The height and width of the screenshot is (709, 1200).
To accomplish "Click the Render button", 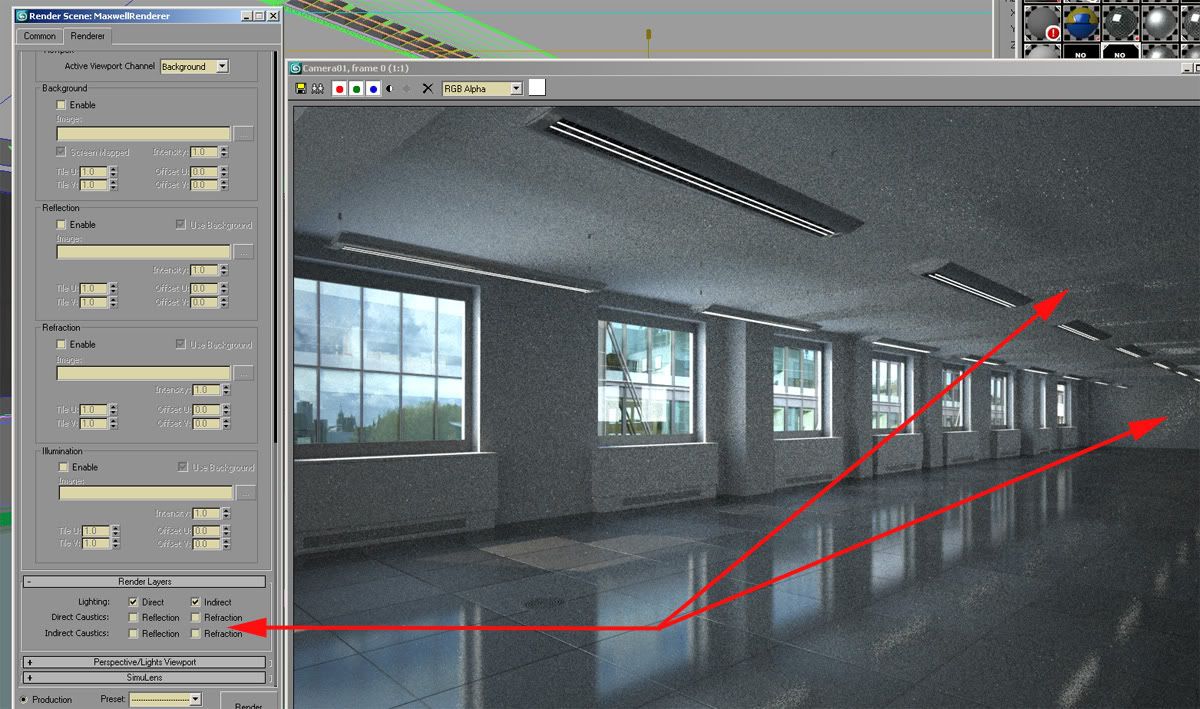I will click(x=248, y=703).
